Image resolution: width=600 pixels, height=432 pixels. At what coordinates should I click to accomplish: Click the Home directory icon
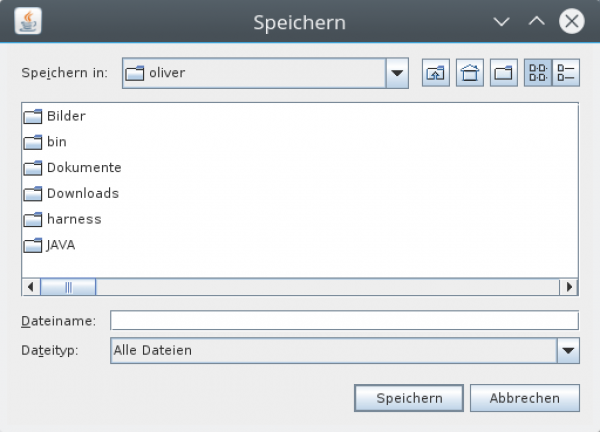coord(470,73)
